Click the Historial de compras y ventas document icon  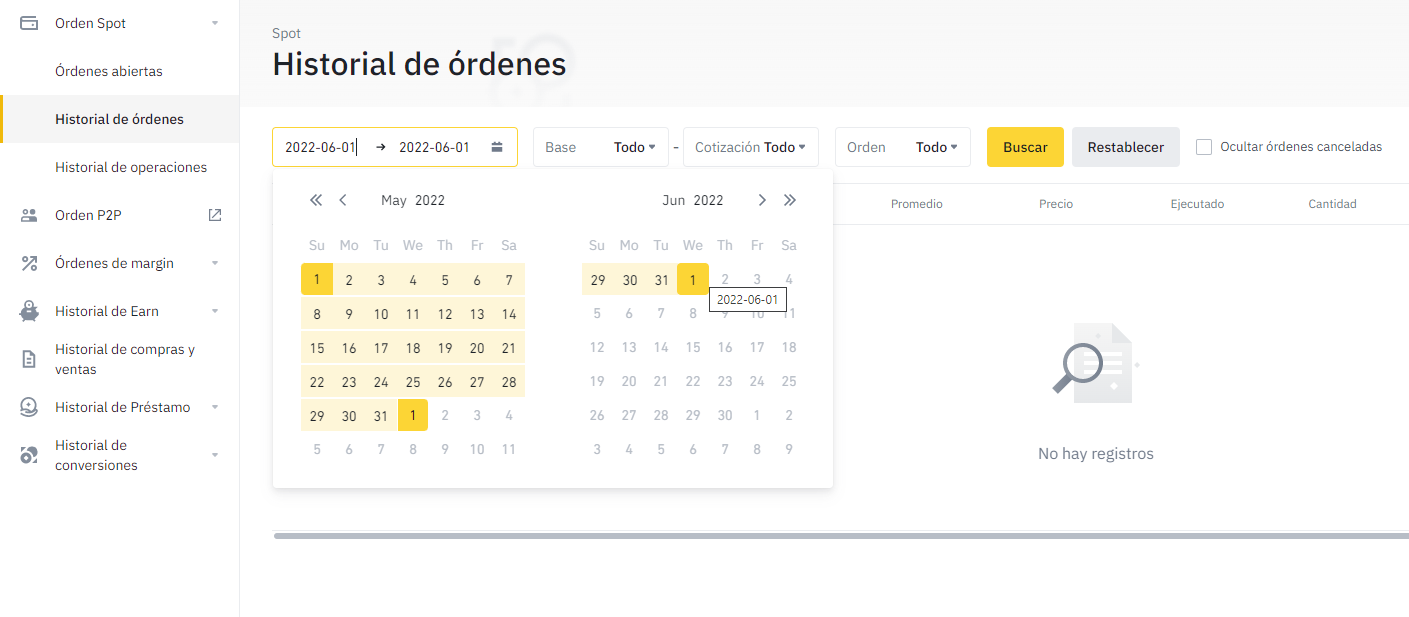pos(29,359)
